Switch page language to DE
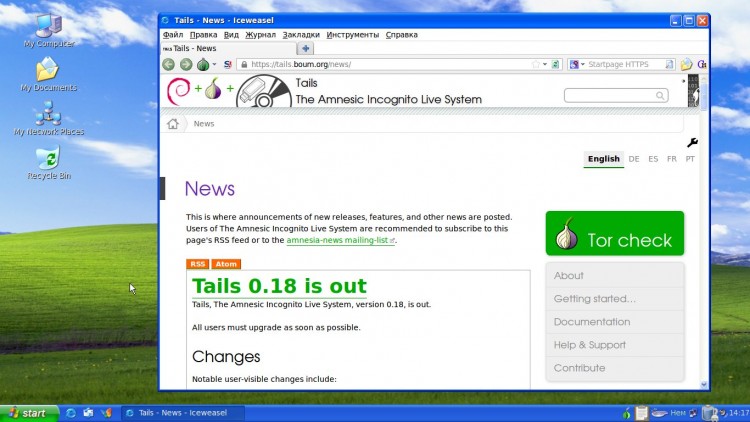 tap(634, 159)
